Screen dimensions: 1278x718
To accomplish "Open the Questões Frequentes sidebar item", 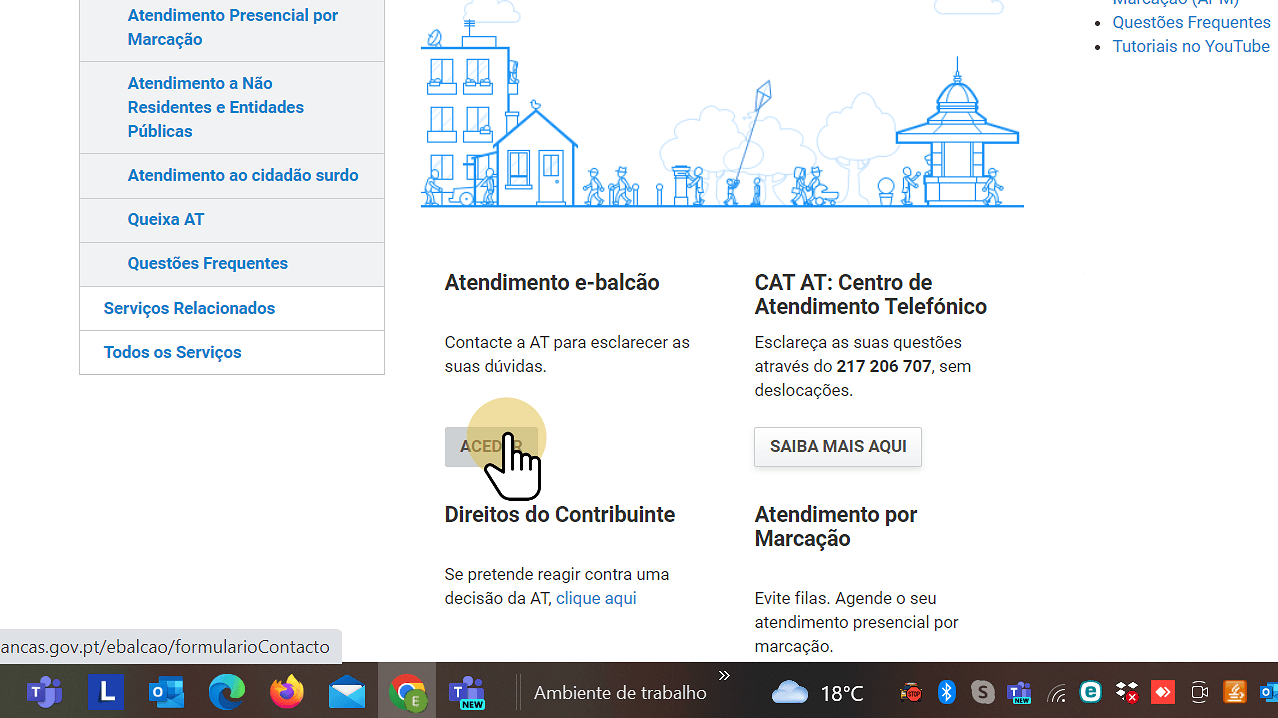I will pos(207,263).
